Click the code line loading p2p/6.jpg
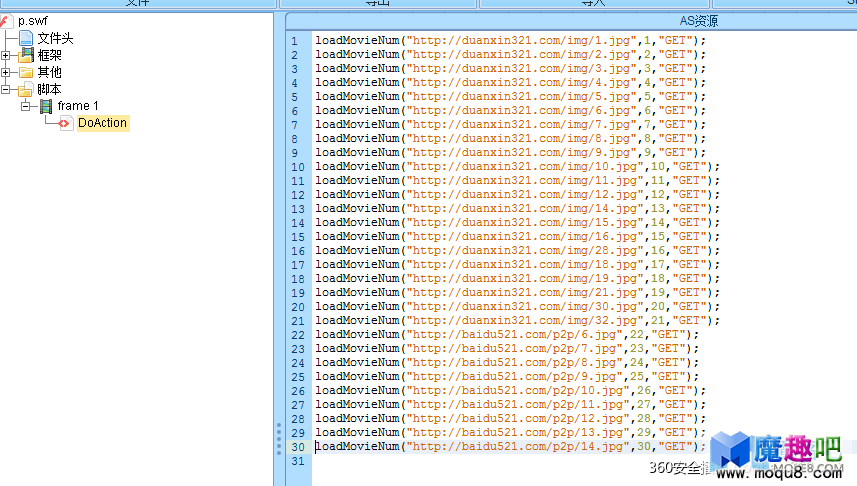This screenshot has height=486, width=857. pyautogui.click(x=507, y=335)
